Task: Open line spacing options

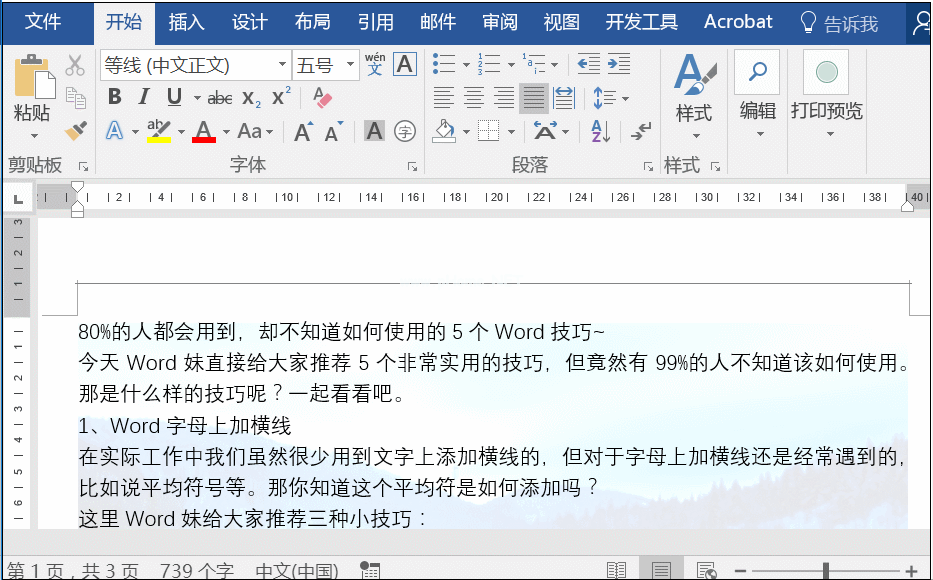Action: (611, 98)
